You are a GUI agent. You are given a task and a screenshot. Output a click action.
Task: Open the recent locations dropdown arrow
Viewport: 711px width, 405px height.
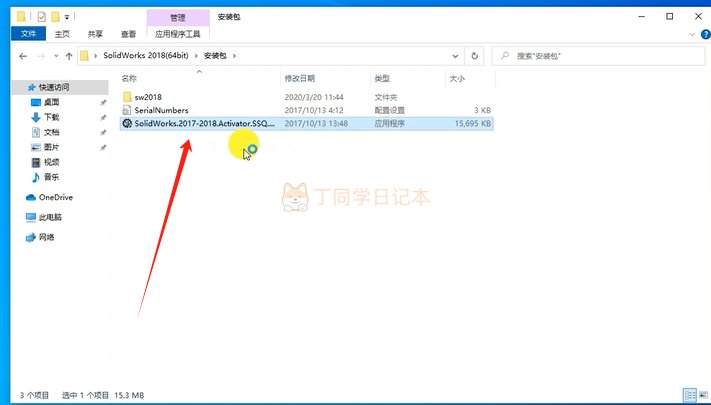pyautogui.click(x=56, y=56)
